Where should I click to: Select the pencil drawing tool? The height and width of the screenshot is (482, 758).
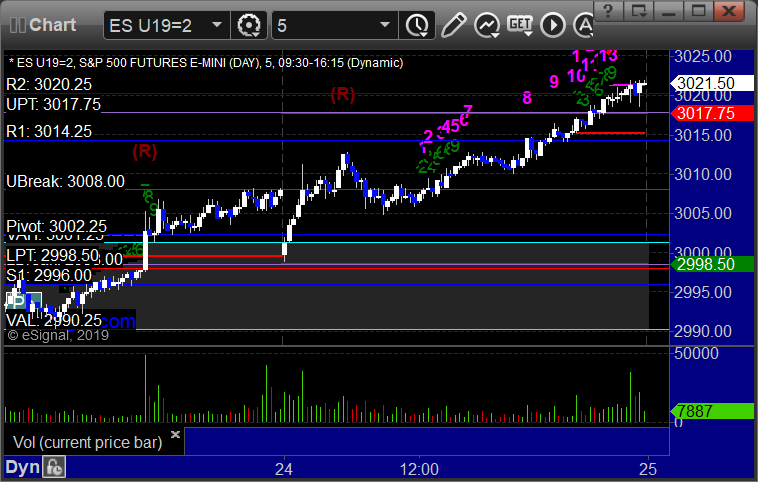click(453, 25)
